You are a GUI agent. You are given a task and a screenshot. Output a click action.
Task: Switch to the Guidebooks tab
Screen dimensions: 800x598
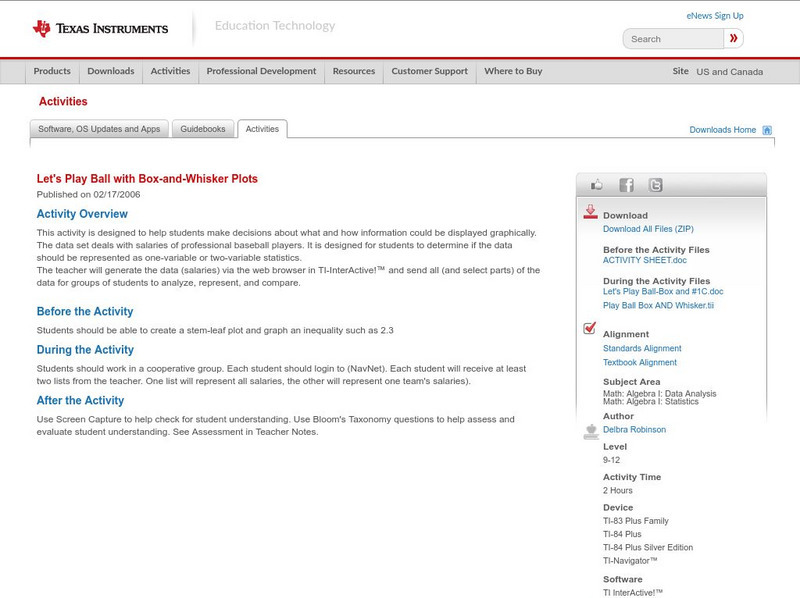click(203, 129)
